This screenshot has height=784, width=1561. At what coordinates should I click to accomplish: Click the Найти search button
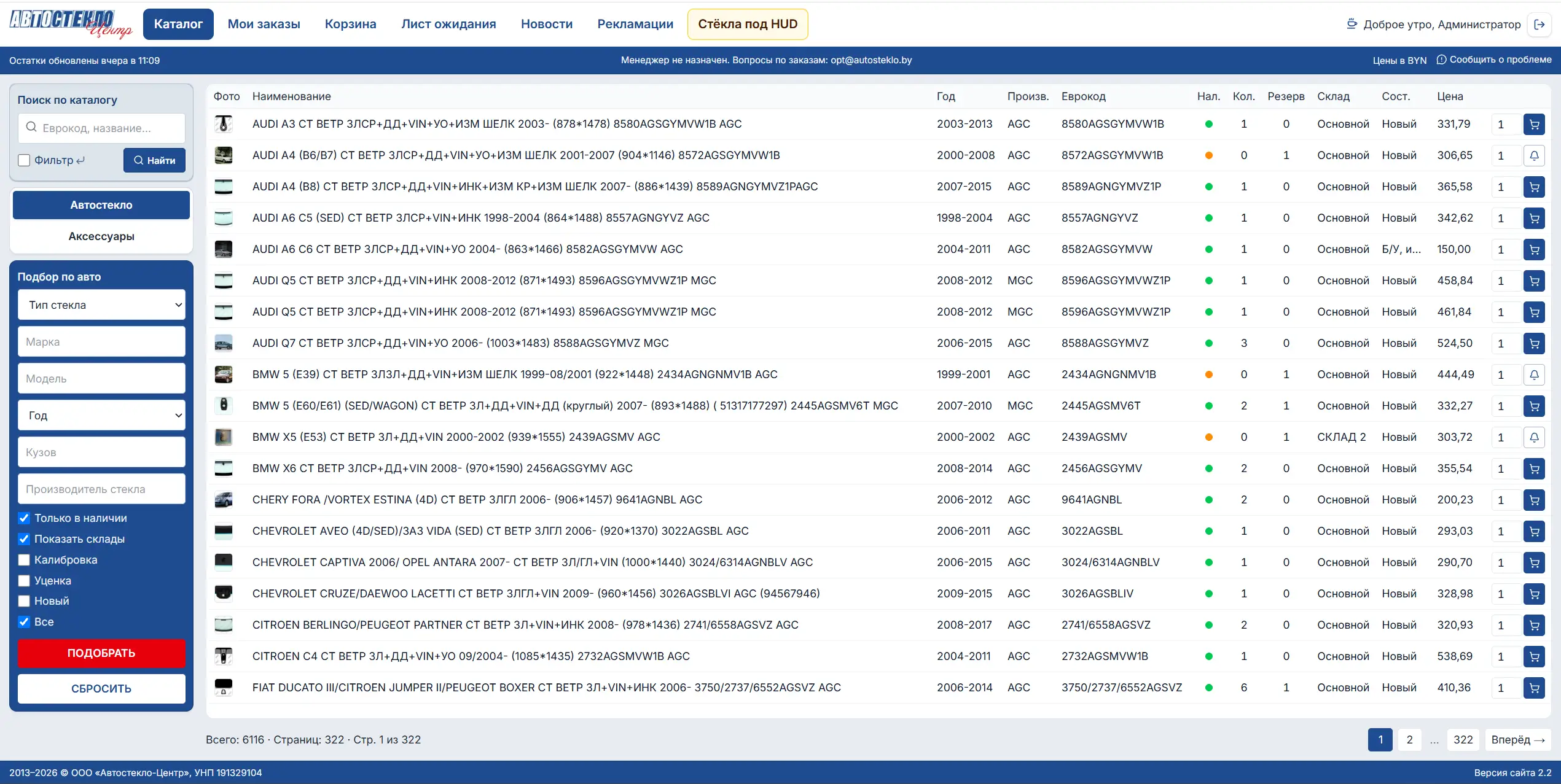154,160
